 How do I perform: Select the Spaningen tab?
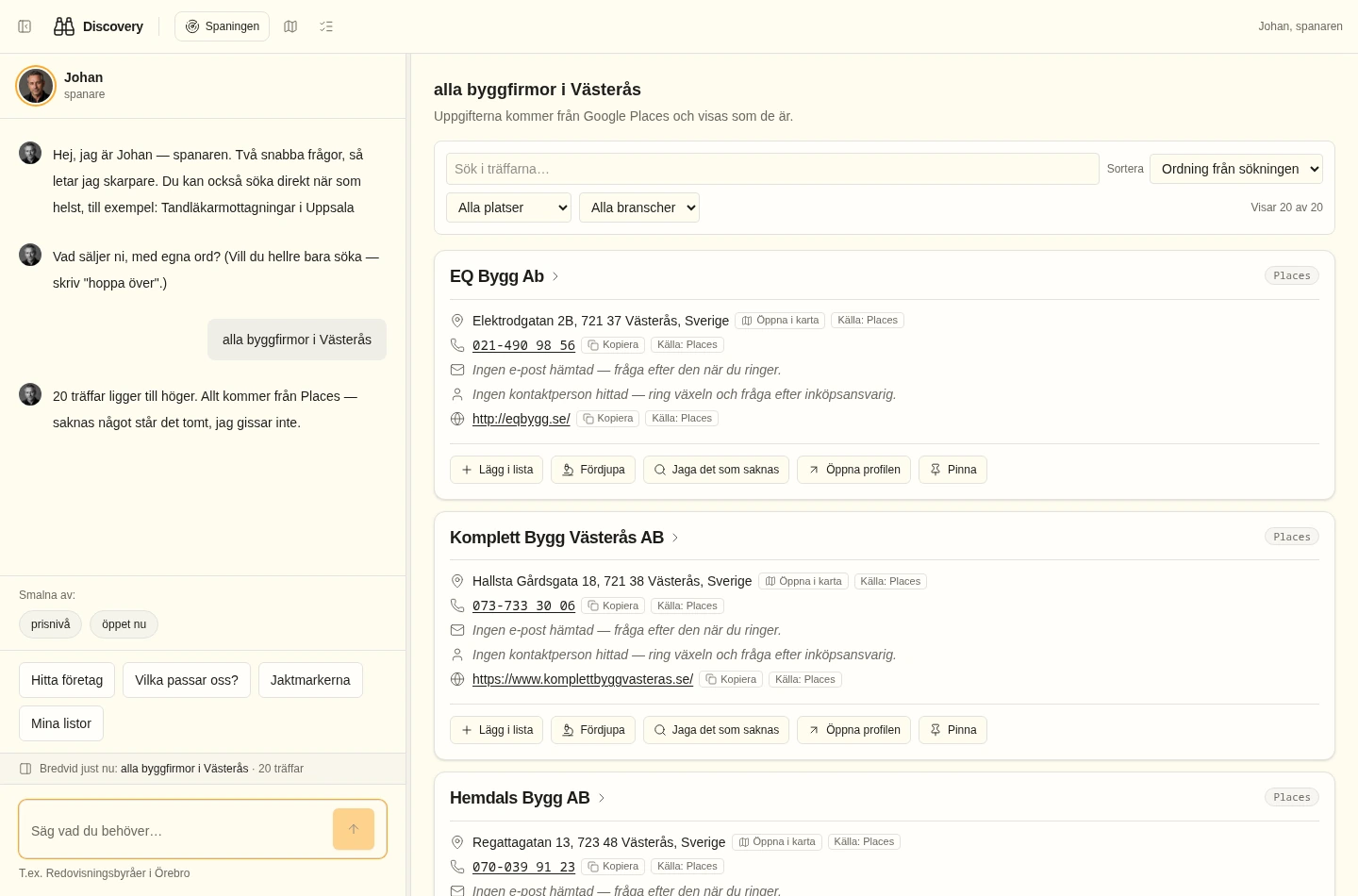(223, 26)
